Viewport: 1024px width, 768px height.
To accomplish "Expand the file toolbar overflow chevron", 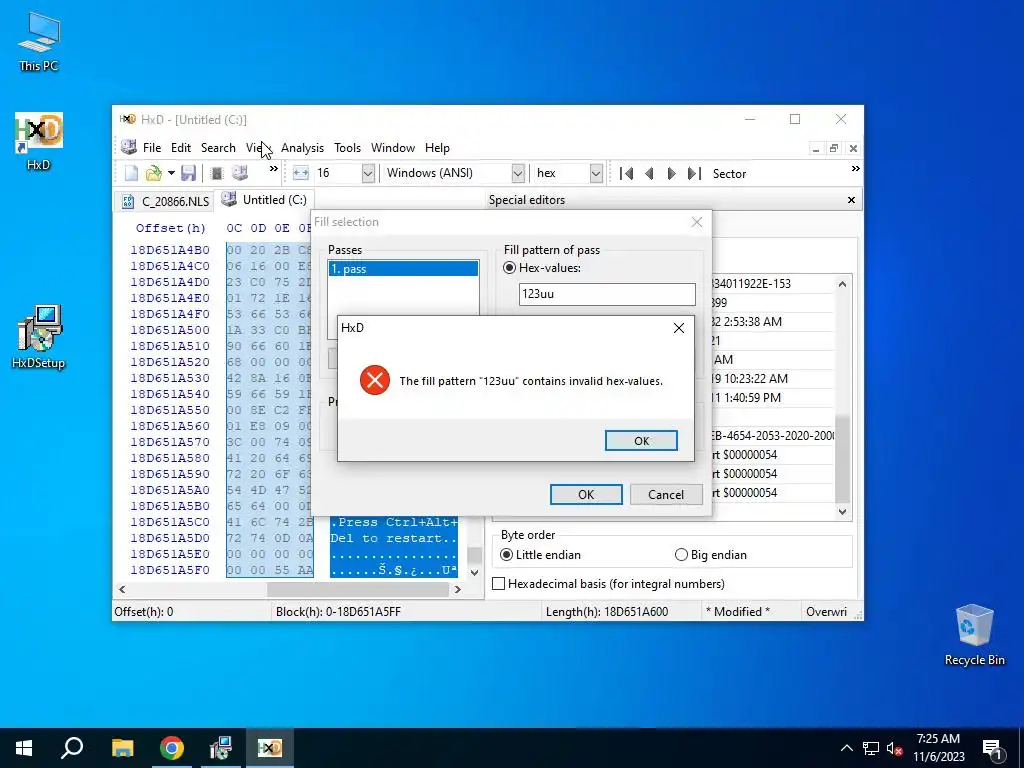I will point(274,169).
